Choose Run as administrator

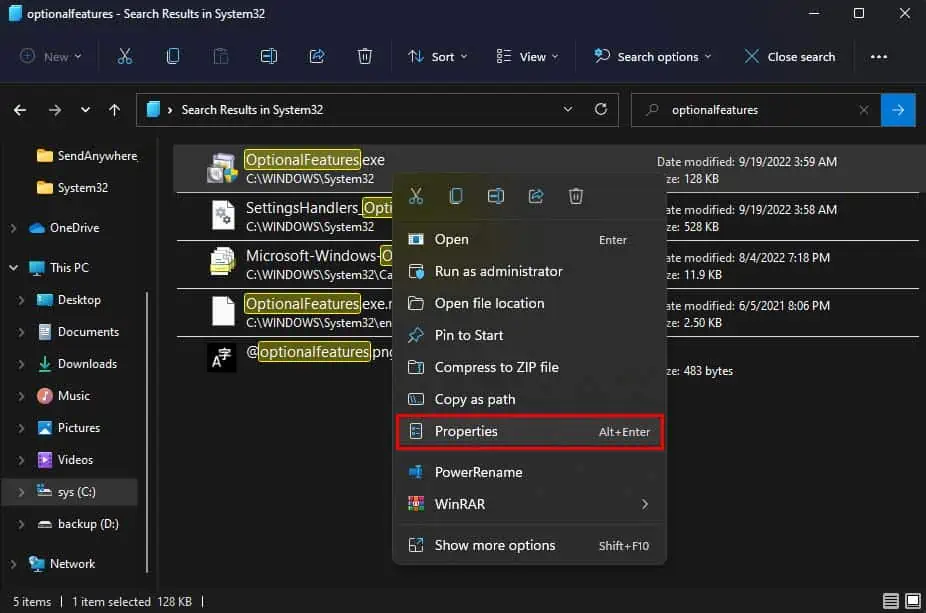point(530,272)
